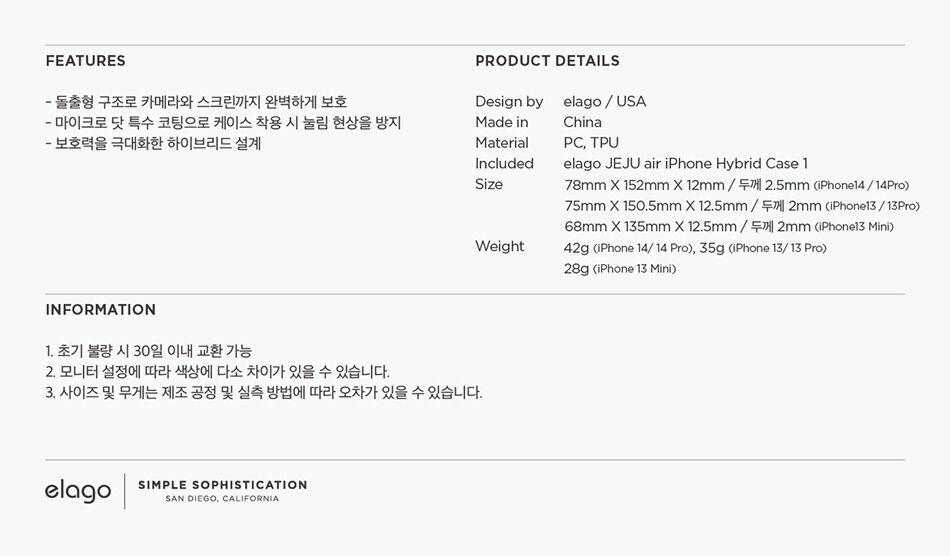
Task: Select the 'China' value text
Action: 582,122
